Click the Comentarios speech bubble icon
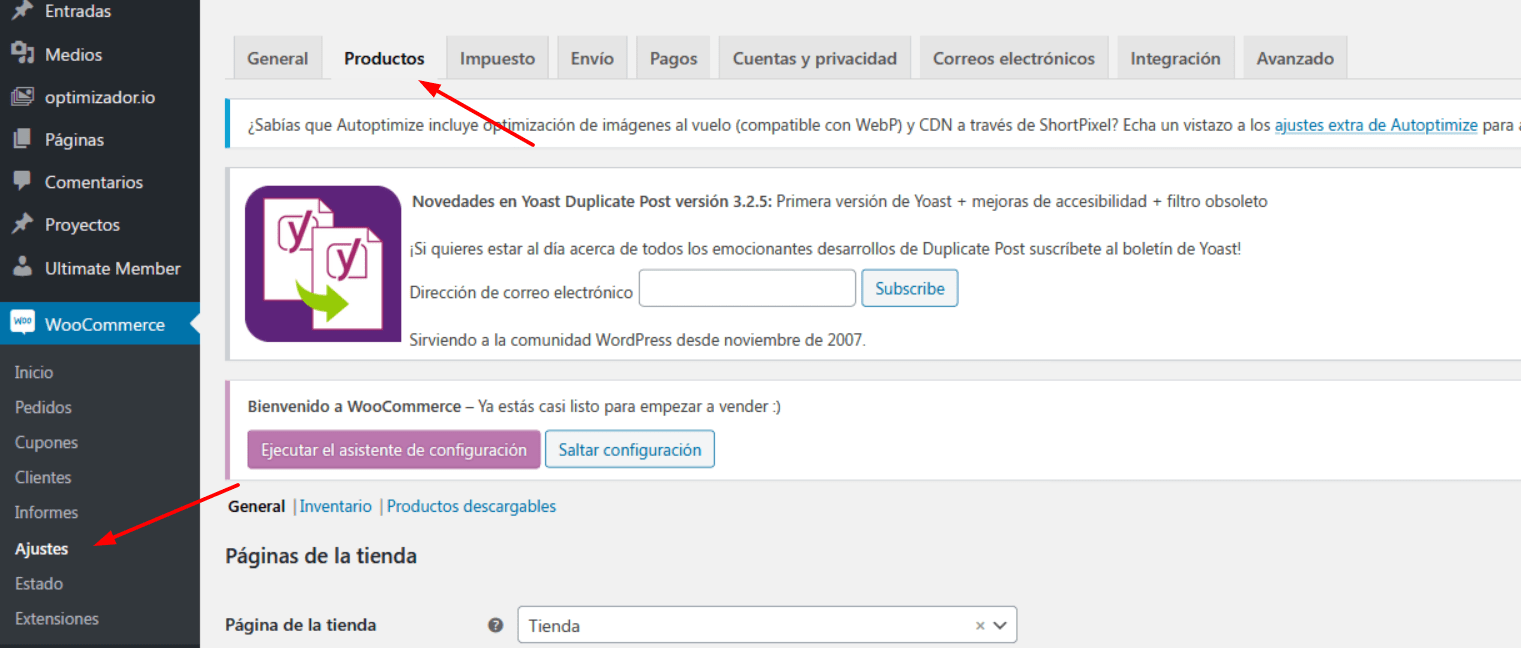1521x648 pixels. [22, 182]
